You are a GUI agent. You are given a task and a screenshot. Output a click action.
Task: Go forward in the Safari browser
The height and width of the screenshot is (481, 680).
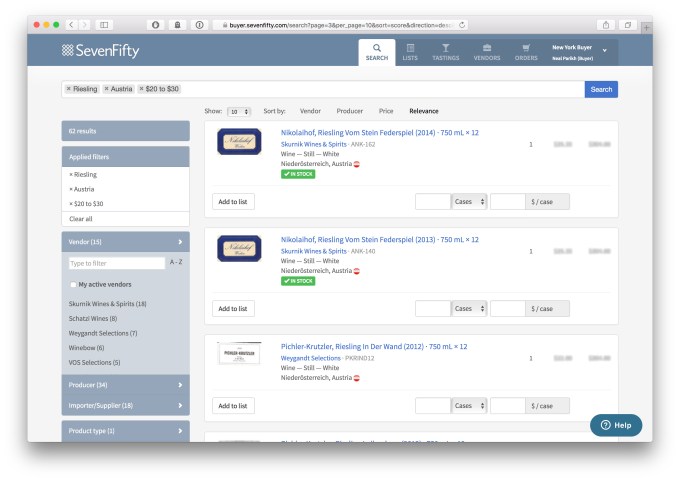85,25
